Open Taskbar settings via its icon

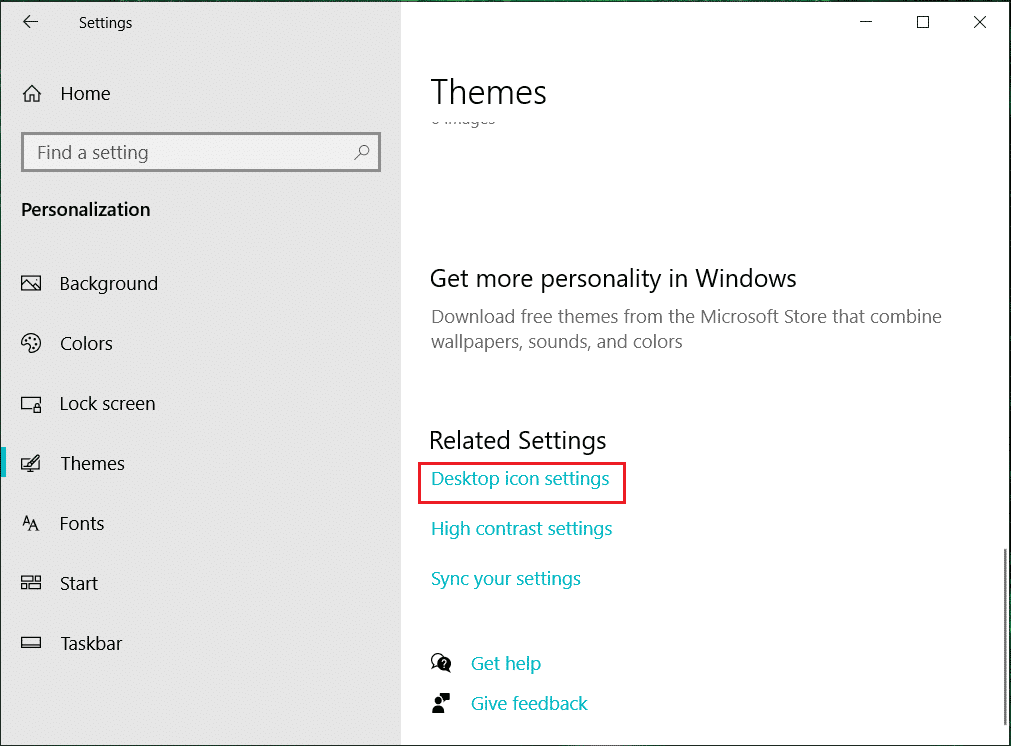tap(31, 644)
